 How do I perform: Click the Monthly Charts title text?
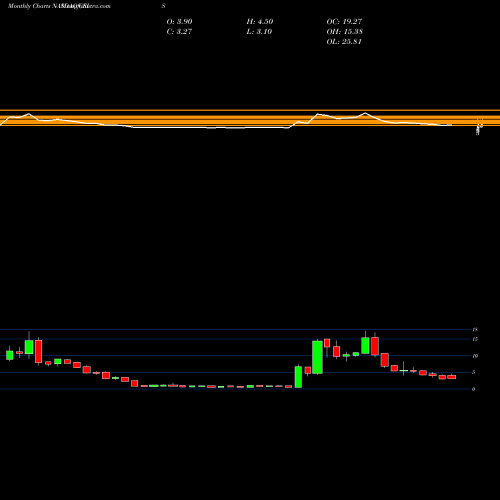(28, 6)
